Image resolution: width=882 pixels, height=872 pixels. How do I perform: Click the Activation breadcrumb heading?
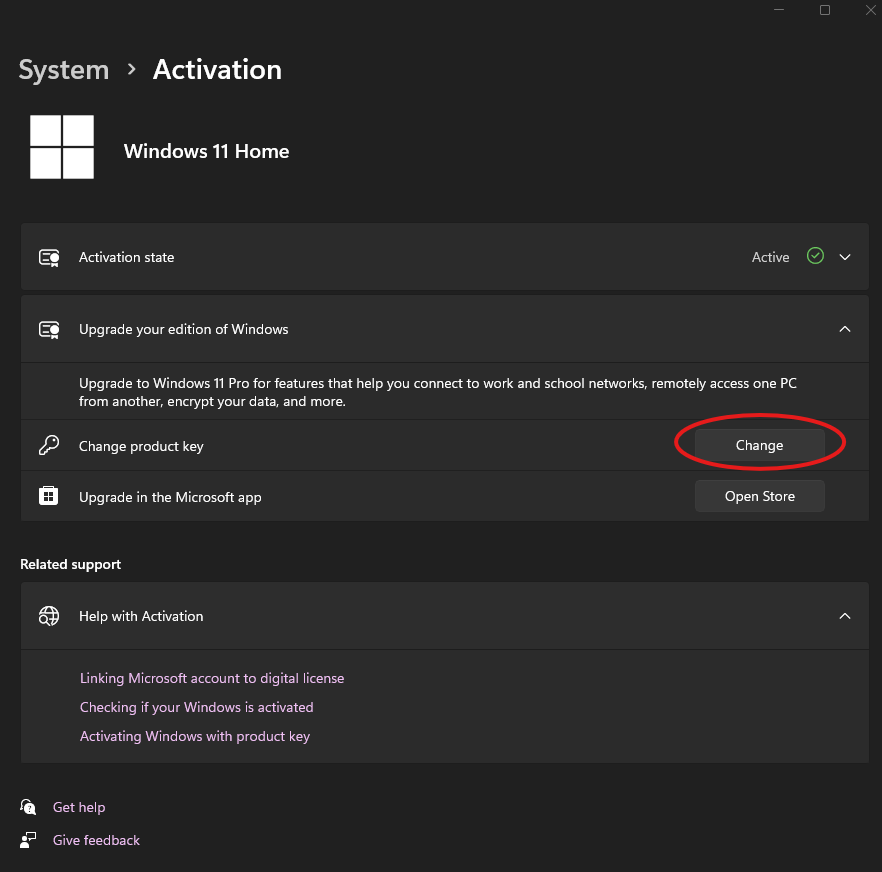217,70
